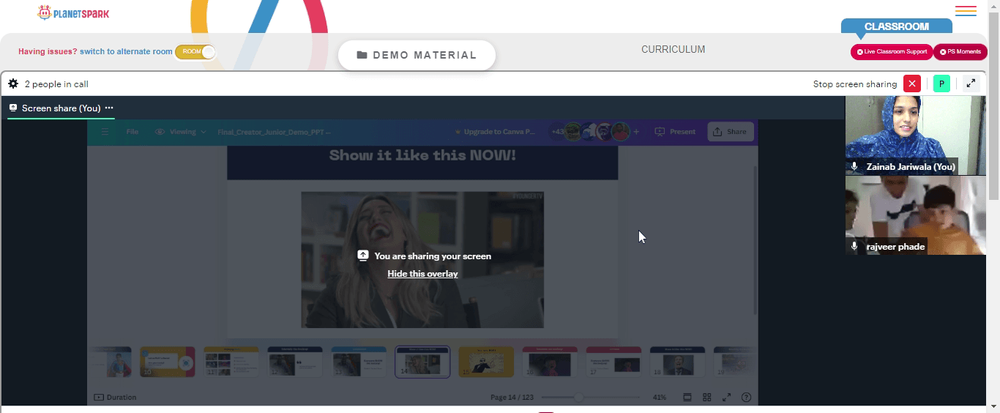Viewport: 1000px width, 413px height.
Task: Open Canva help question mark icon
Action: tap(746, 397)
